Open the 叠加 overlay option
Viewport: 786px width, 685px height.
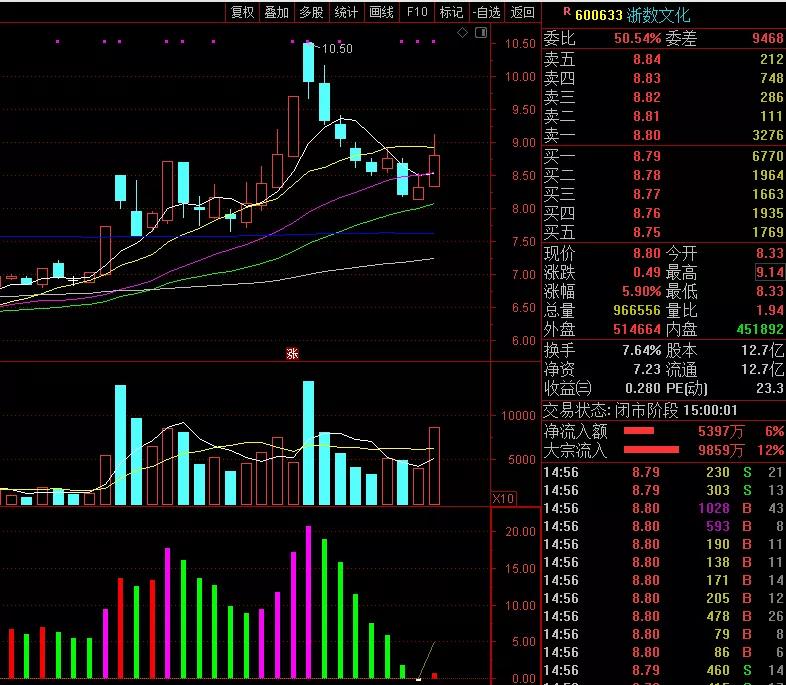coord(277,12)
